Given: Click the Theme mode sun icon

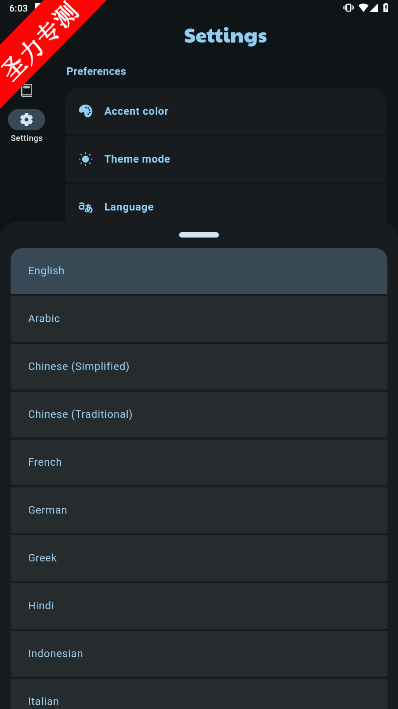Looking at the screenshot, I should 85,159.
